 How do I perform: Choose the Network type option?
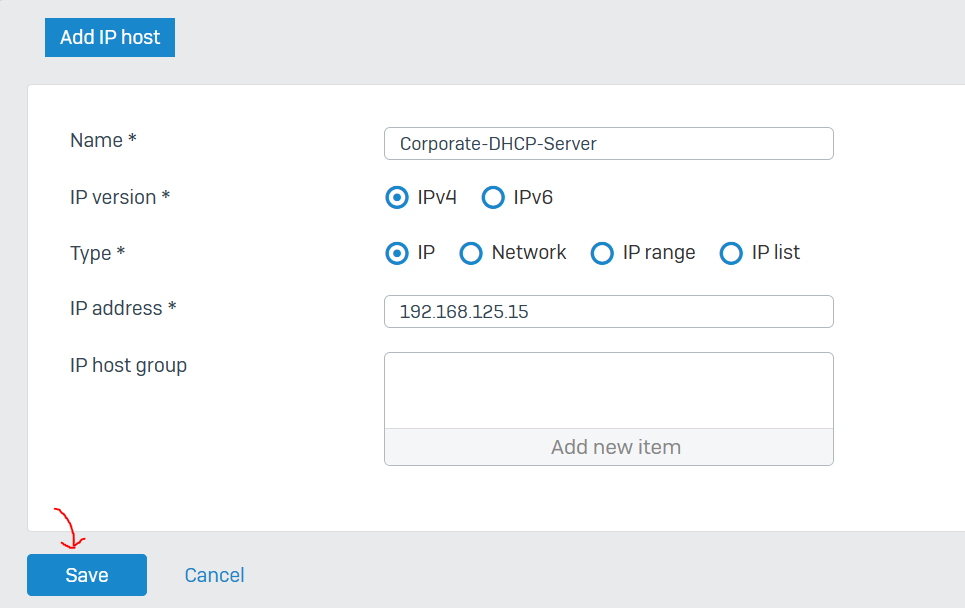(x=471, y=253)
